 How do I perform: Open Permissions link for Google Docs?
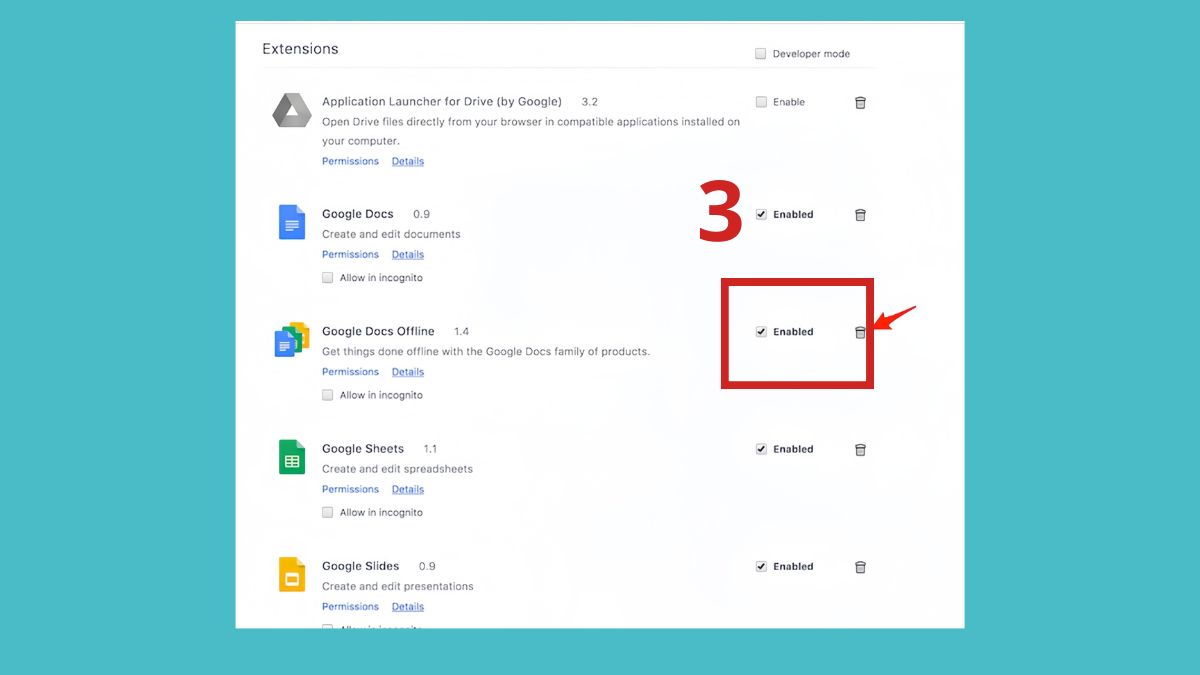coord(350,254)
